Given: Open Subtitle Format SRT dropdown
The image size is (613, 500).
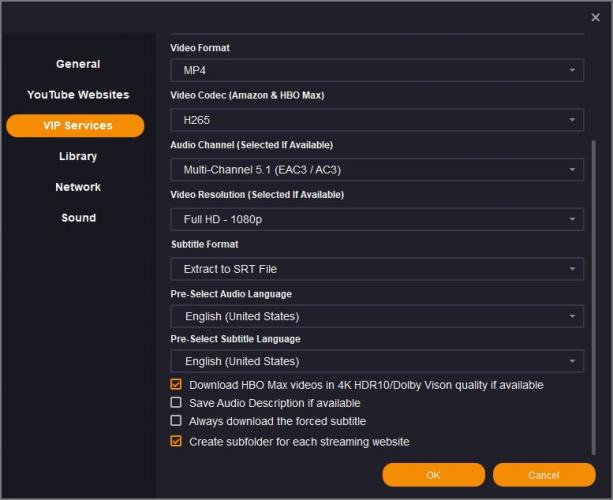Looking at the screenshot, I should click(x=377, y=269).
